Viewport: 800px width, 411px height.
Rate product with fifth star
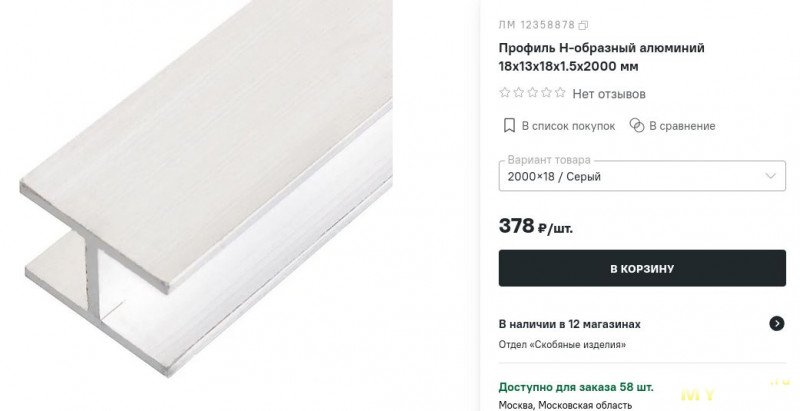point(560,92)
